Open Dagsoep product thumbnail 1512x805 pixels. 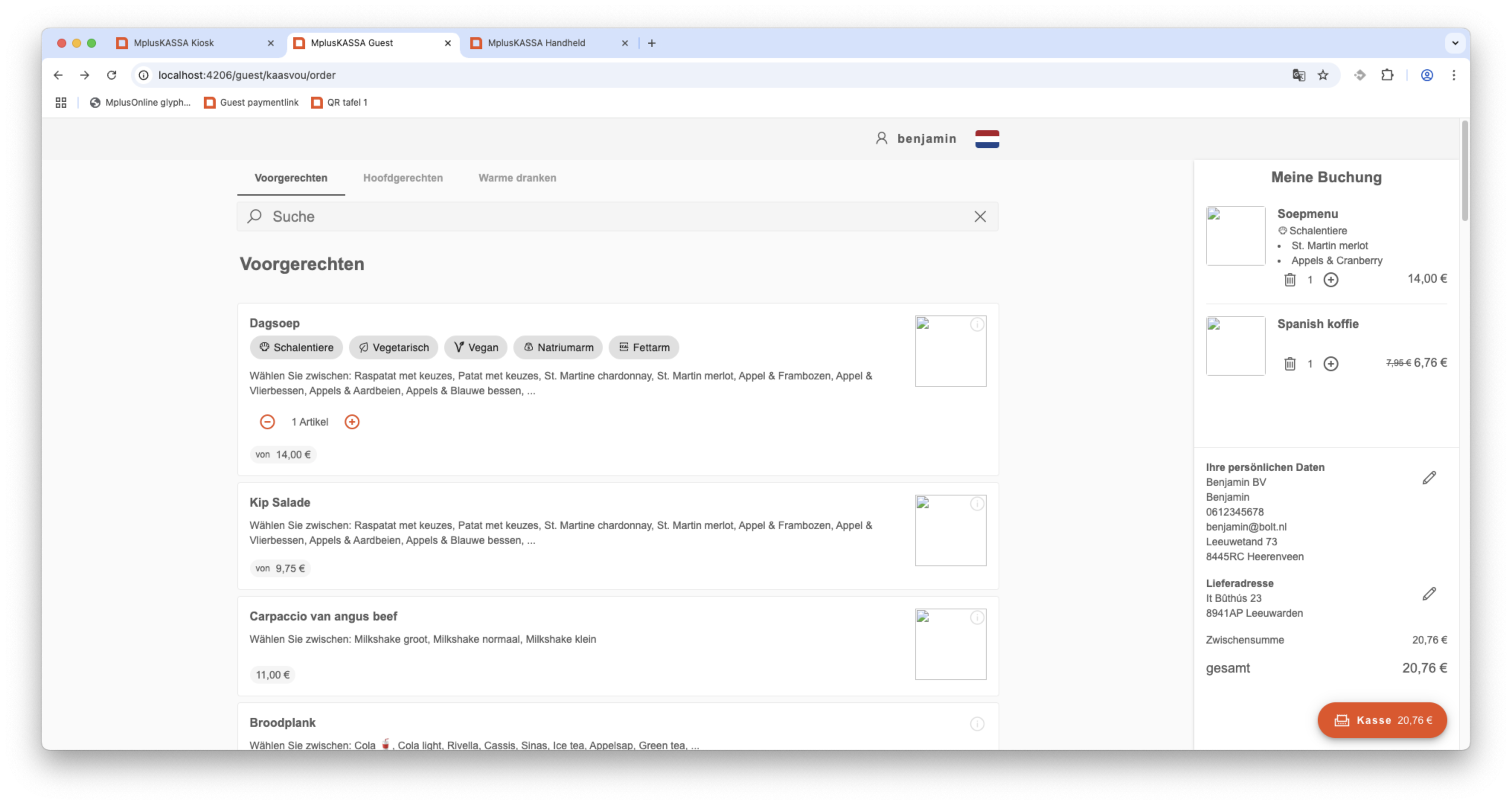(950, 352)
